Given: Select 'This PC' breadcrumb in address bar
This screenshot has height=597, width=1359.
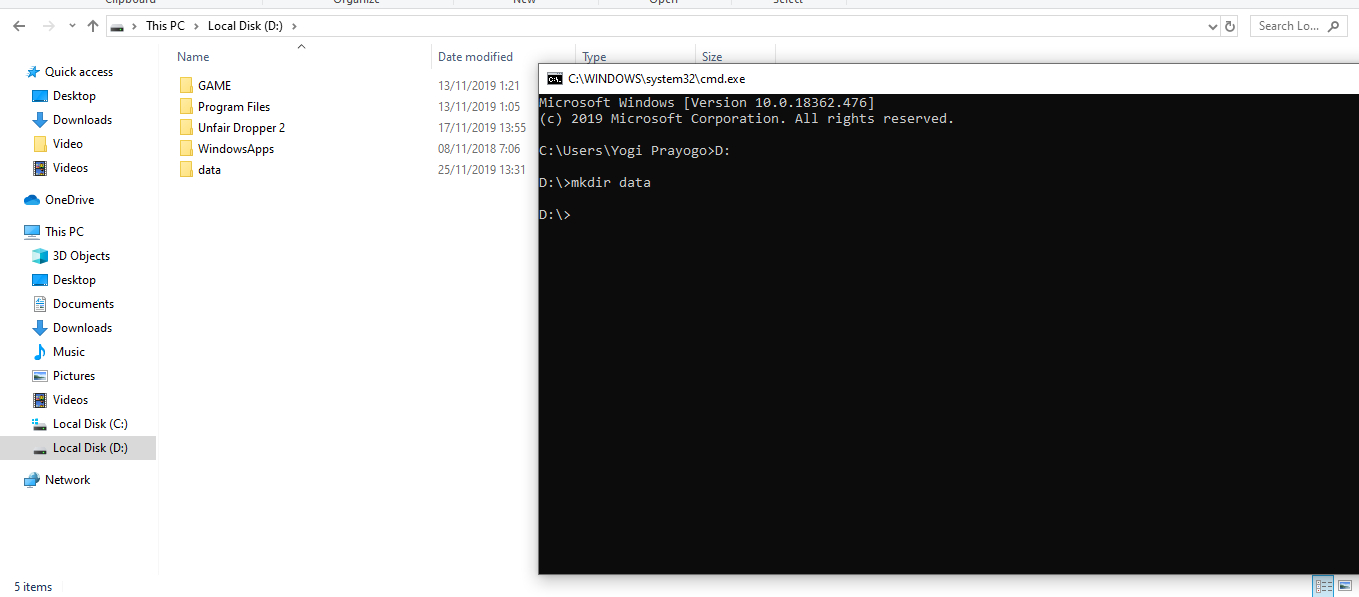Looking at the screenshot, I should click(164, 26).
